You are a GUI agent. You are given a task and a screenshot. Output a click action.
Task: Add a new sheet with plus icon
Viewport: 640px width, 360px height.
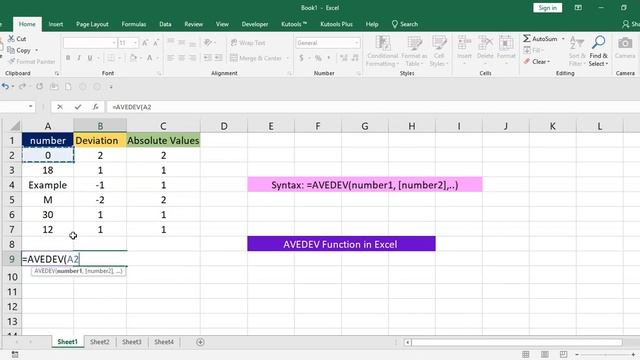[x=200, y=342]
